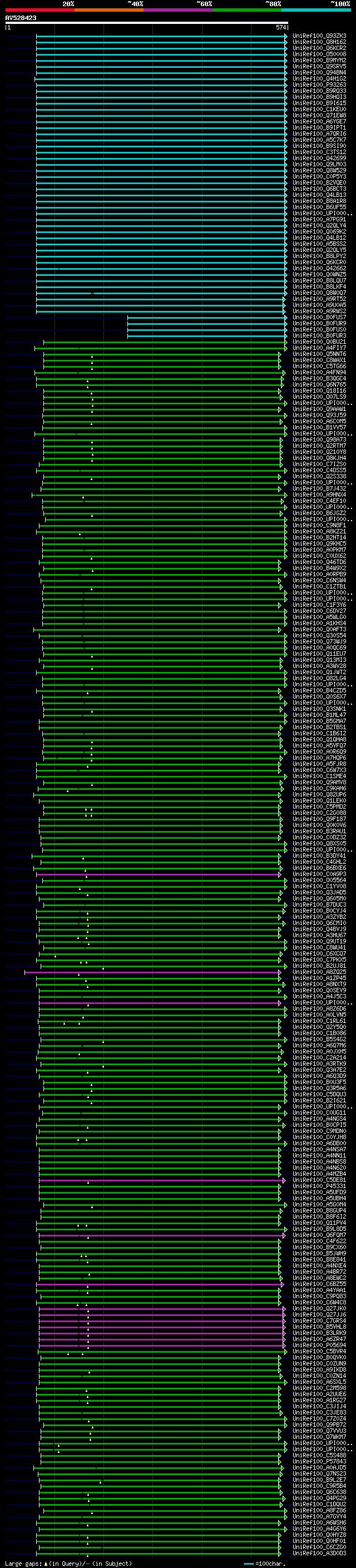Click the red 20% identity legend bar

coord(40,11)
